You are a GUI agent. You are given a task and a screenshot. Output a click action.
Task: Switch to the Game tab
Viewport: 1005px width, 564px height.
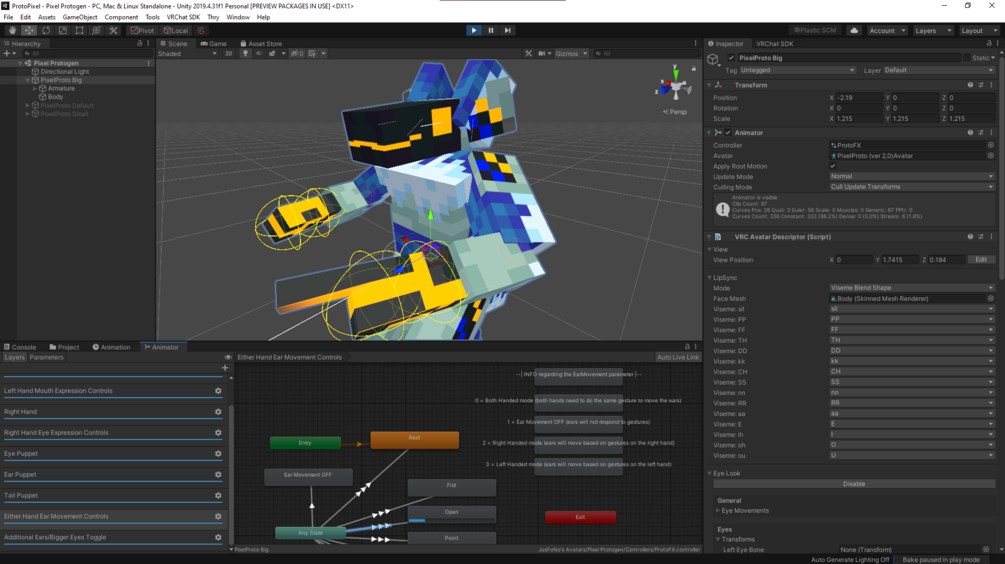click(x=213, y=44)
